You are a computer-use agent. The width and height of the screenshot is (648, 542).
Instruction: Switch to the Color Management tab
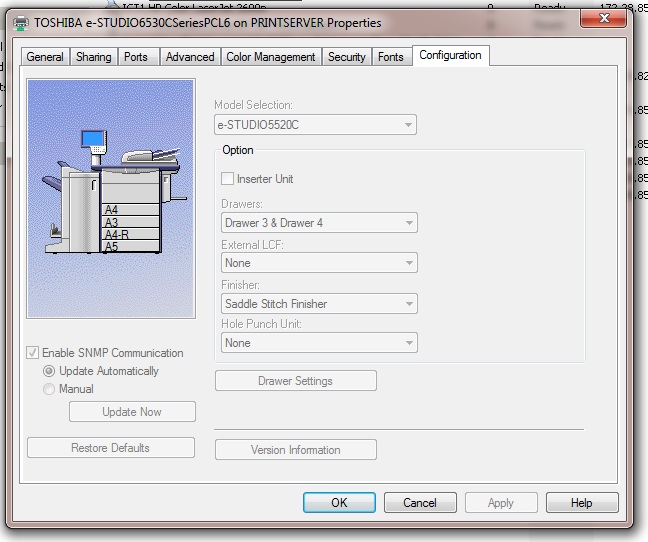[x=271, y=57]
